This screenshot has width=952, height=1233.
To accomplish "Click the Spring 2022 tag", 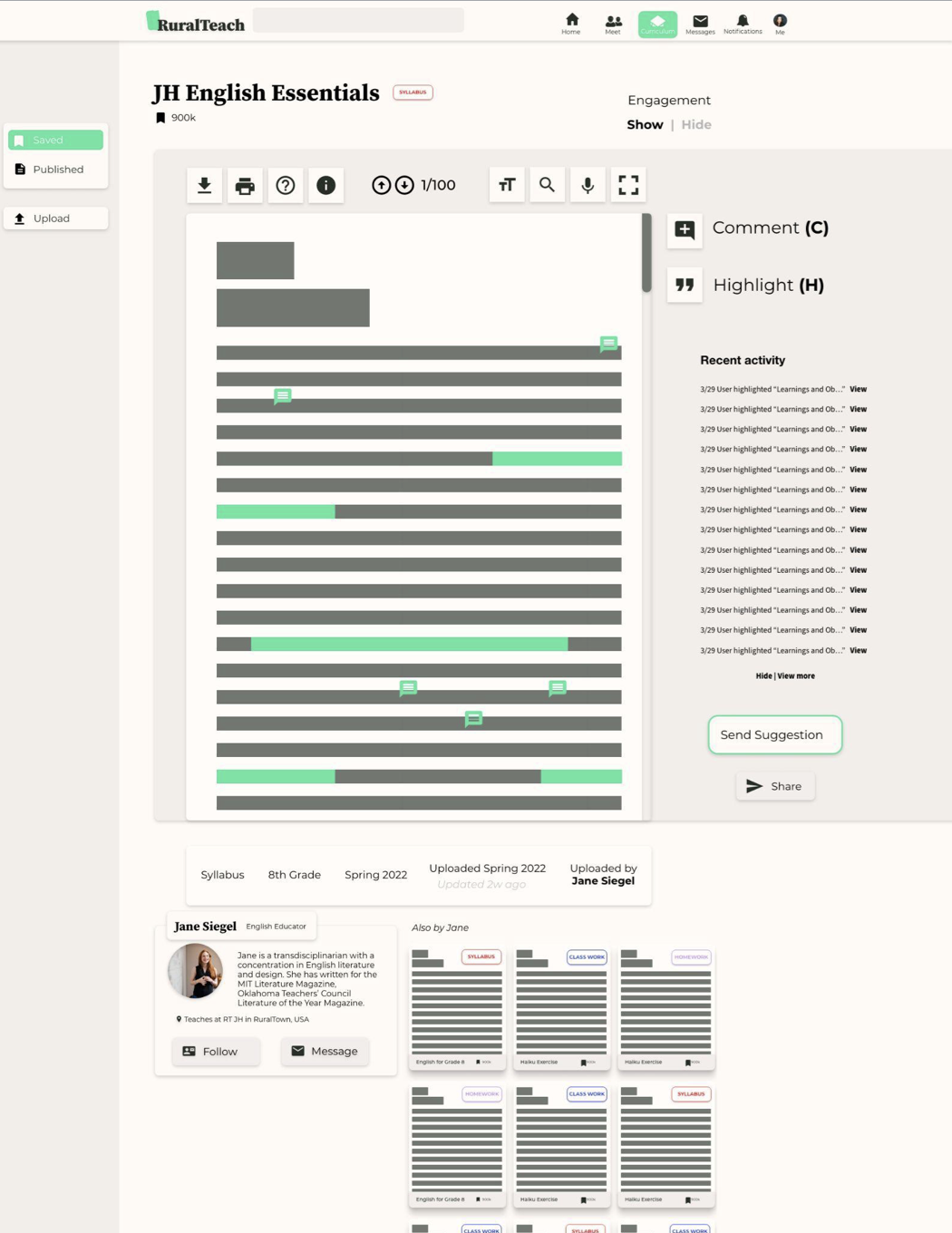I will (375, 875).
